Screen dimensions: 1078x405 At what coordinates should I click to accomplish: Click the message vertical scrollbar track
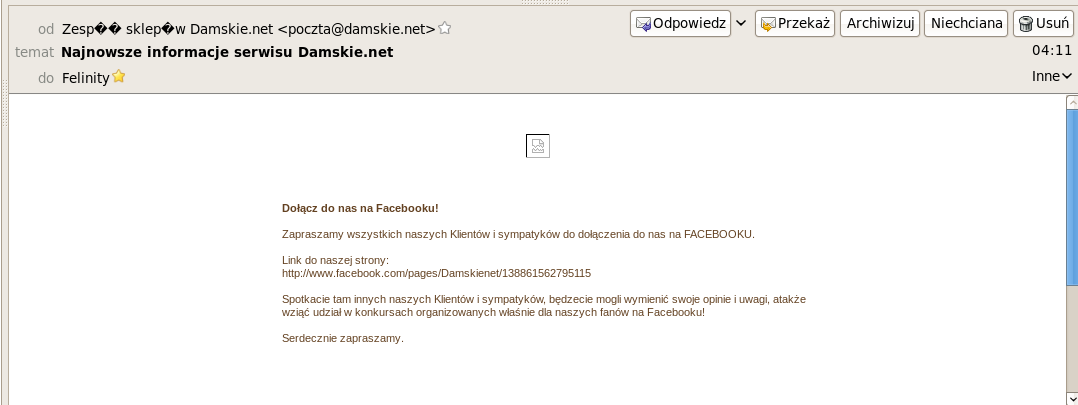tap(1071, 300)
